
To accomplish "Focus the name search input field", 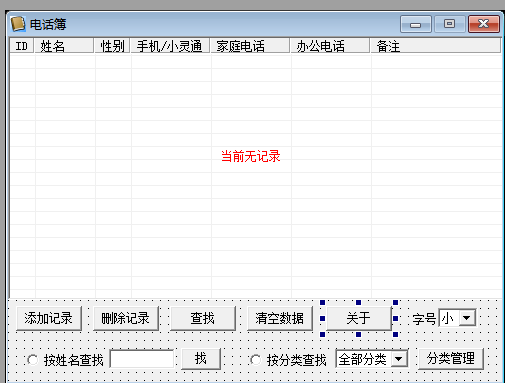I will (142, 359).
